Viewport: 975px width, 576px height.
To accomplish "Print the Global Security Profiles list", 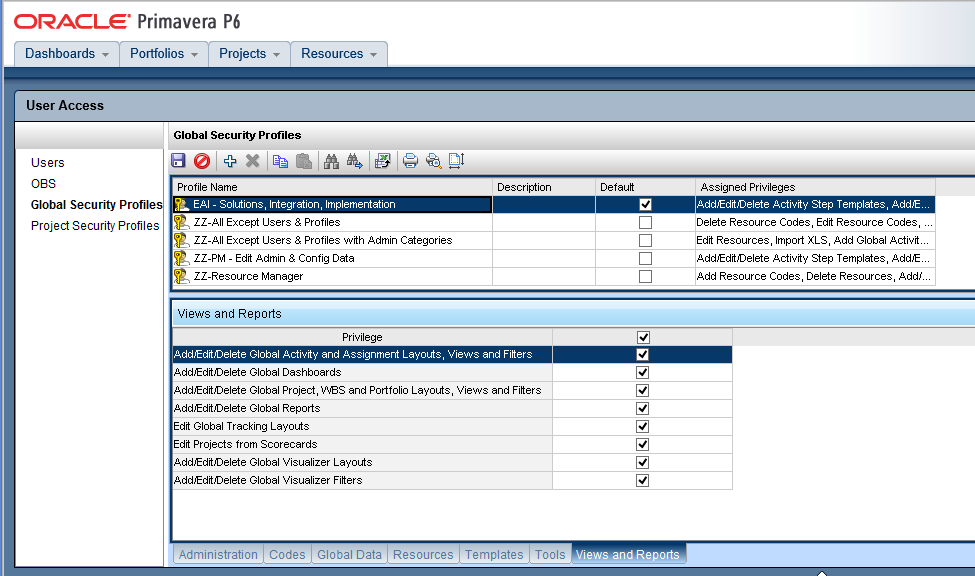I will click(x=410, y=160).
